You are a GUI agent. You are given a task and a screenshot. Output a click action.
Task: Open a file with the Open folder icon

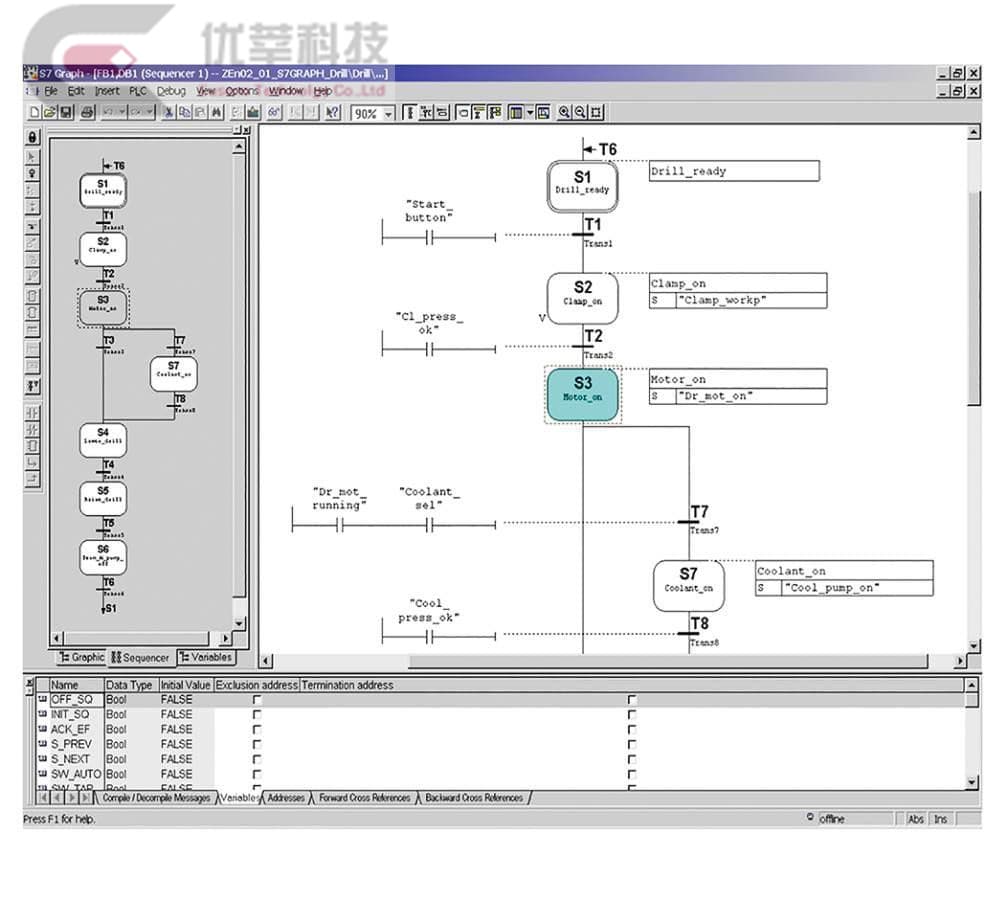coord(51,113)
